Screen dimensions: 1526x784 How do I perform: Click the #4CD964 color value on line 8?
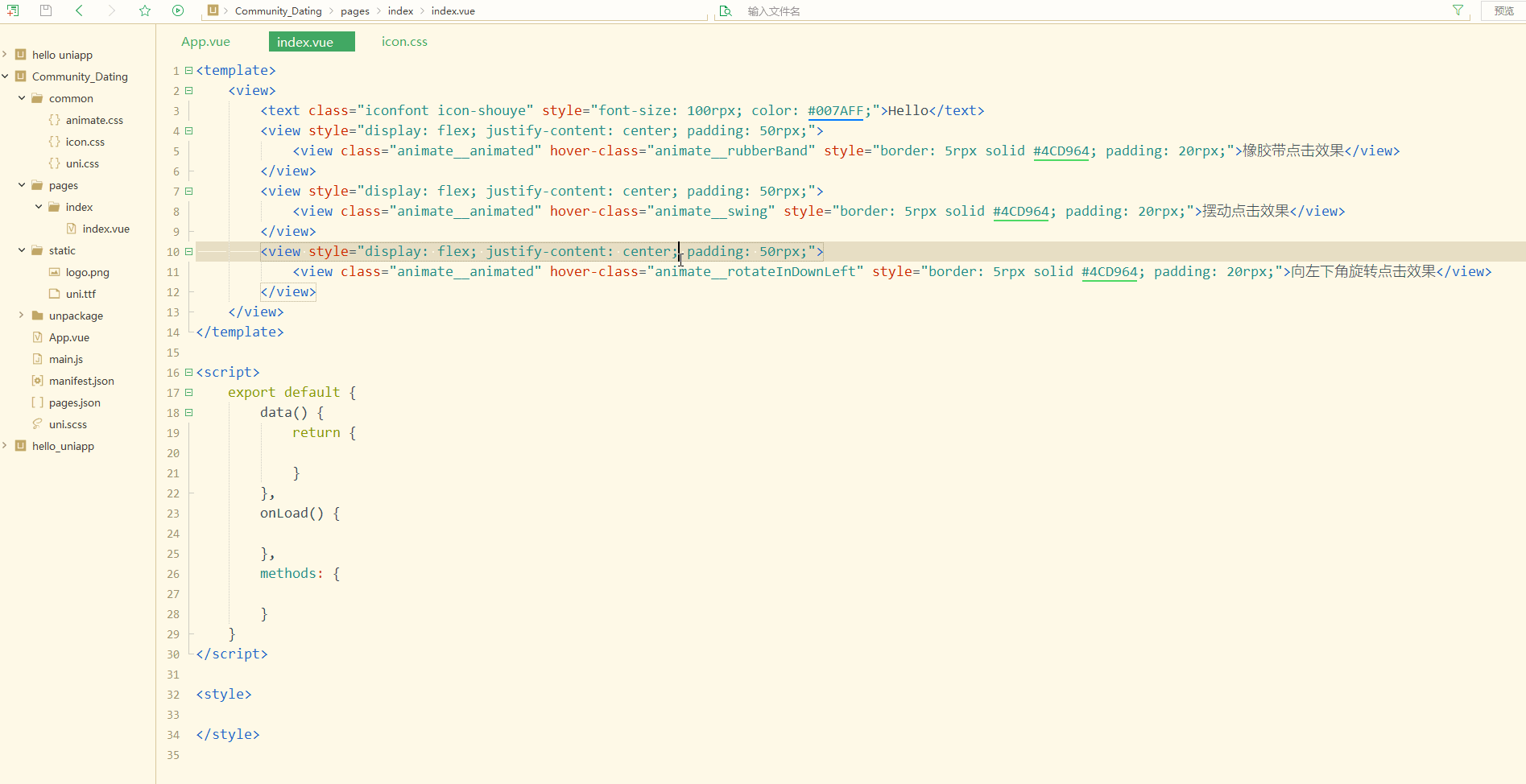coord(1021,212)
